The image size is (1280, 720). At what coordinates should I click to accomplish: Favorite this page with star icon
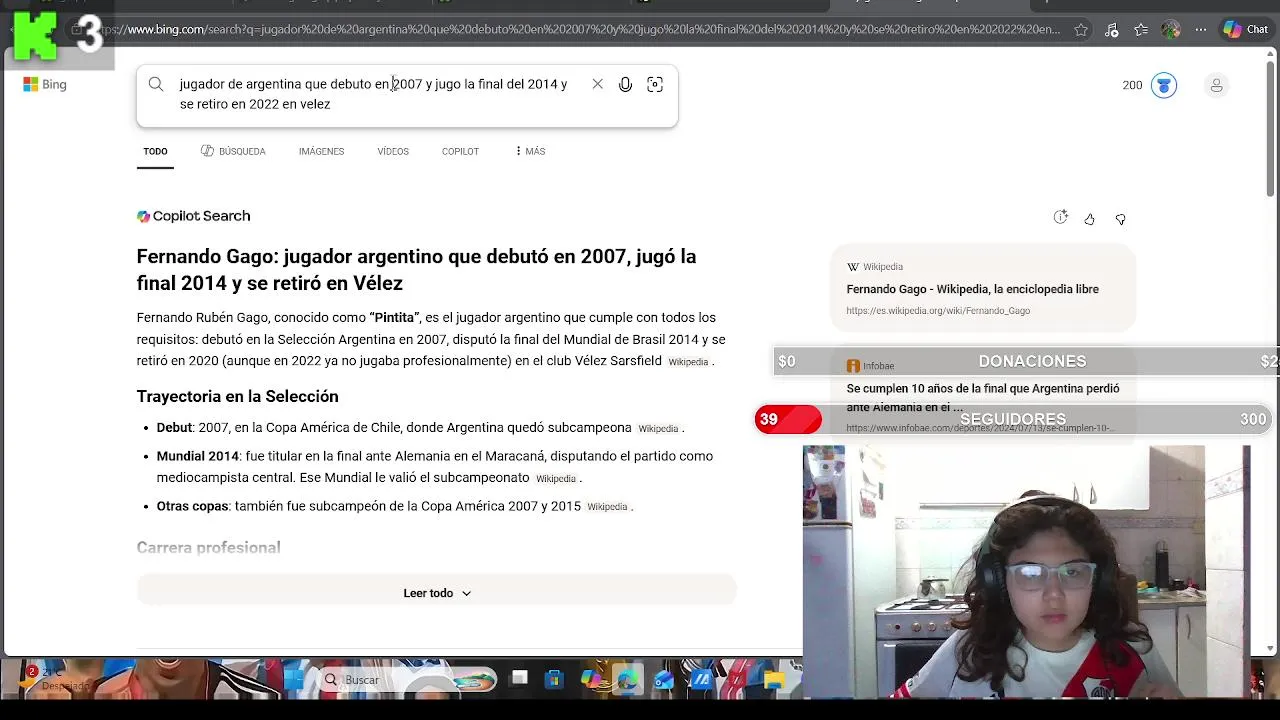pos(1081,30)
